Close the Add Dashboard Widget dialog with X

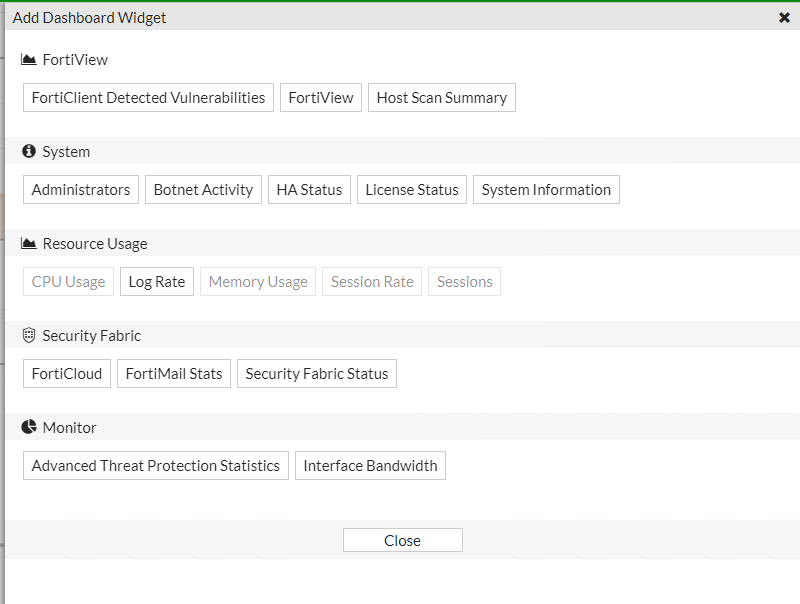tap(784, 18)
